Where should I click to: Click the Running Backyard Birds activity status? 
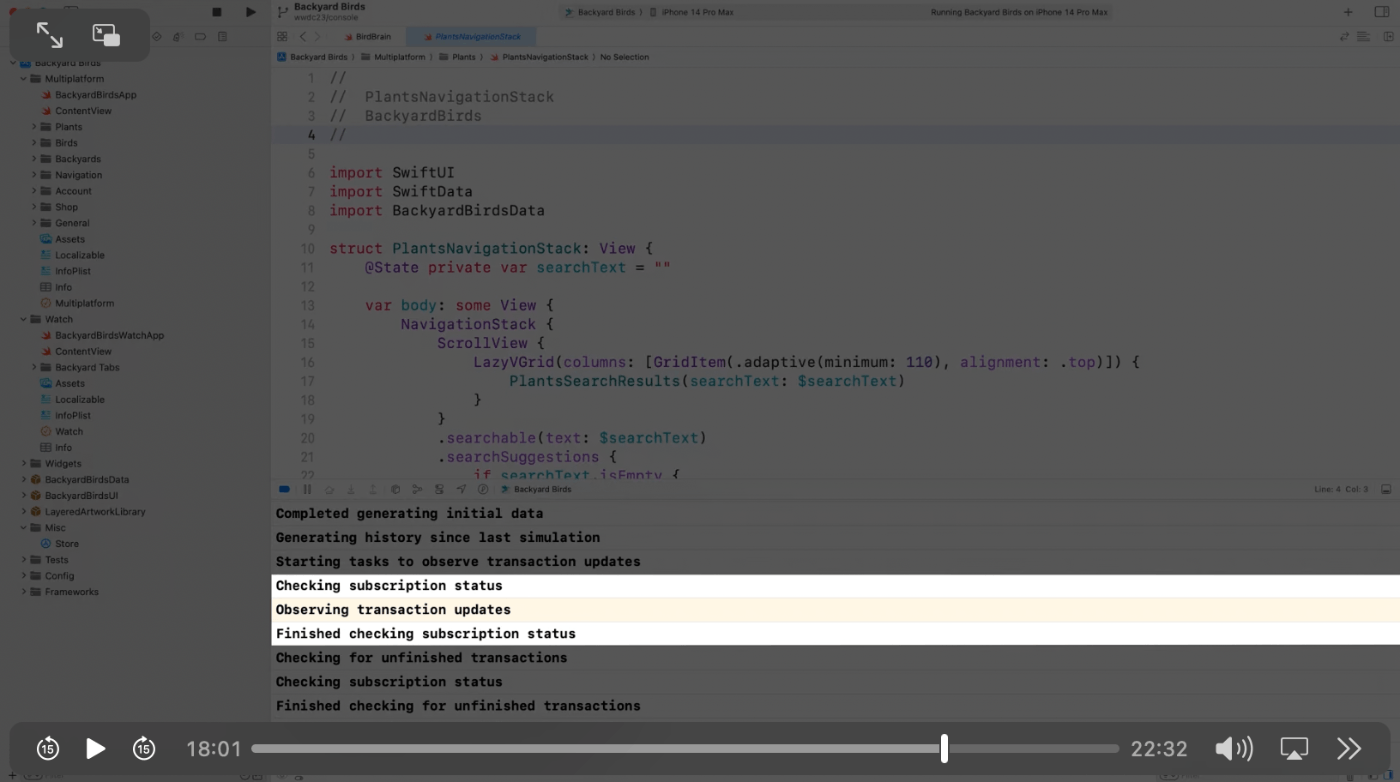coord(1019,13)
